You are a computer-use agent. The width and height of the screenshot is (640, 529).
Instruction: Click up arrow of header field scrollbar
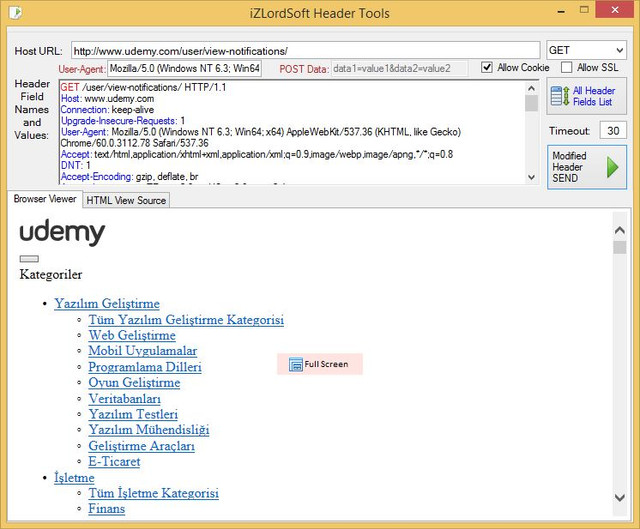pos(531,88)
